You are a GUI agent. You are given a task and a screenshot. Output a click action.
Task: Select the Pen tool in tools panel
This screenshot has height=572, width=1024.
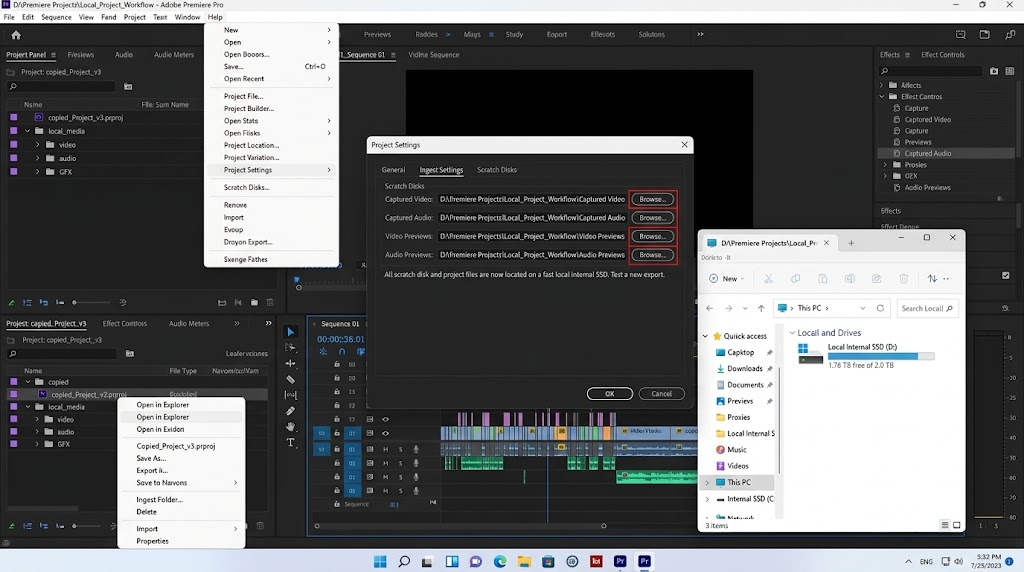coord(291,411)
